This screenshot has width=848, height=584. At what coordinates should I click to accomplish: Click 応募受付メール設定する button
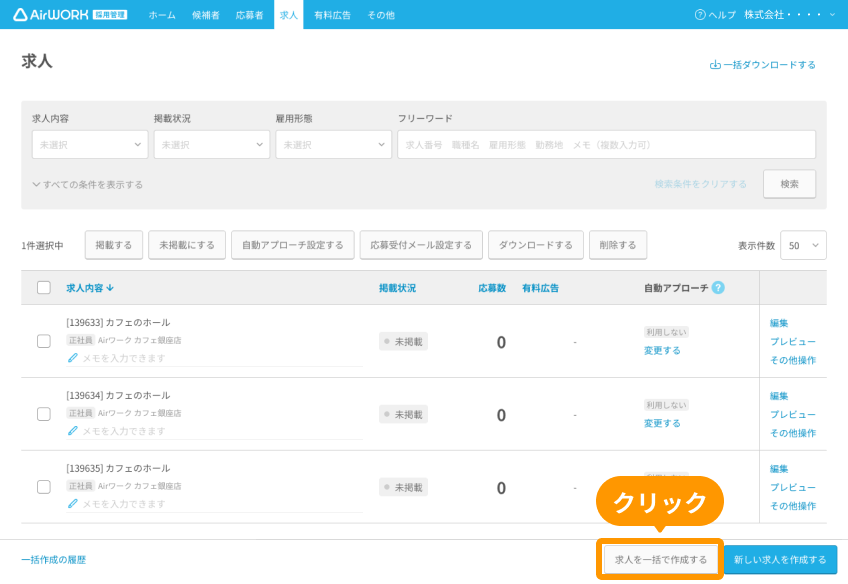(421, 245)
